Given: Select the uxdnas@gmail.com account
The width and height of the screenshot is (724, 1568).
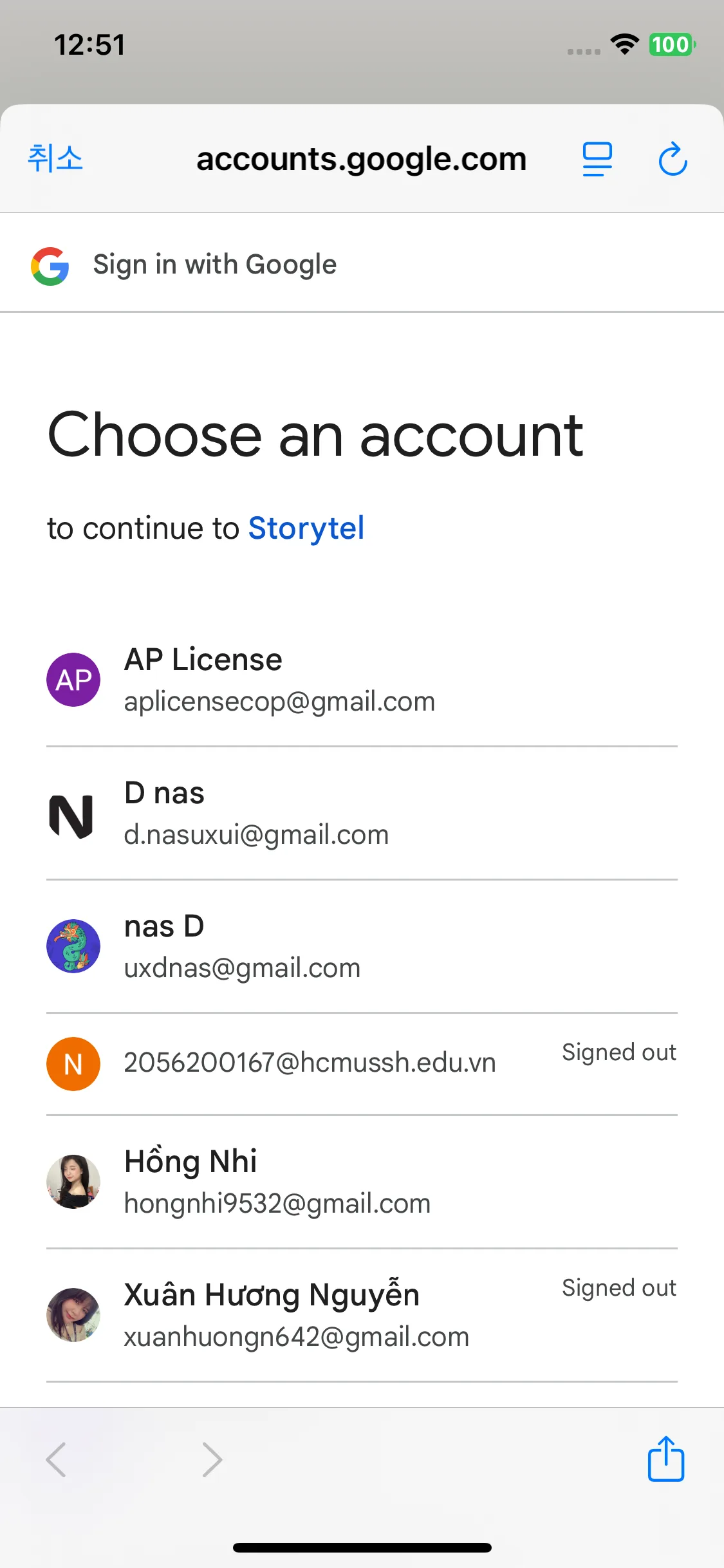Looking at the screenshot, I should click(242, 968).
